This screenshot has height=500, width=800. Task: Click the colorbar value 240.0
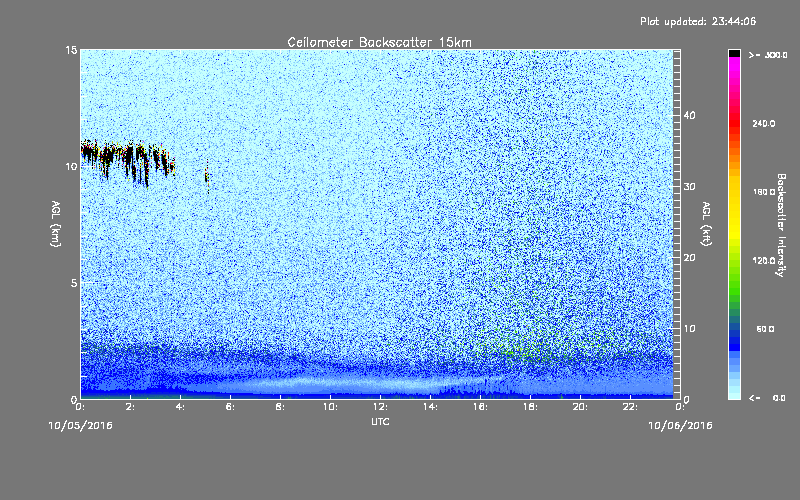763,123
